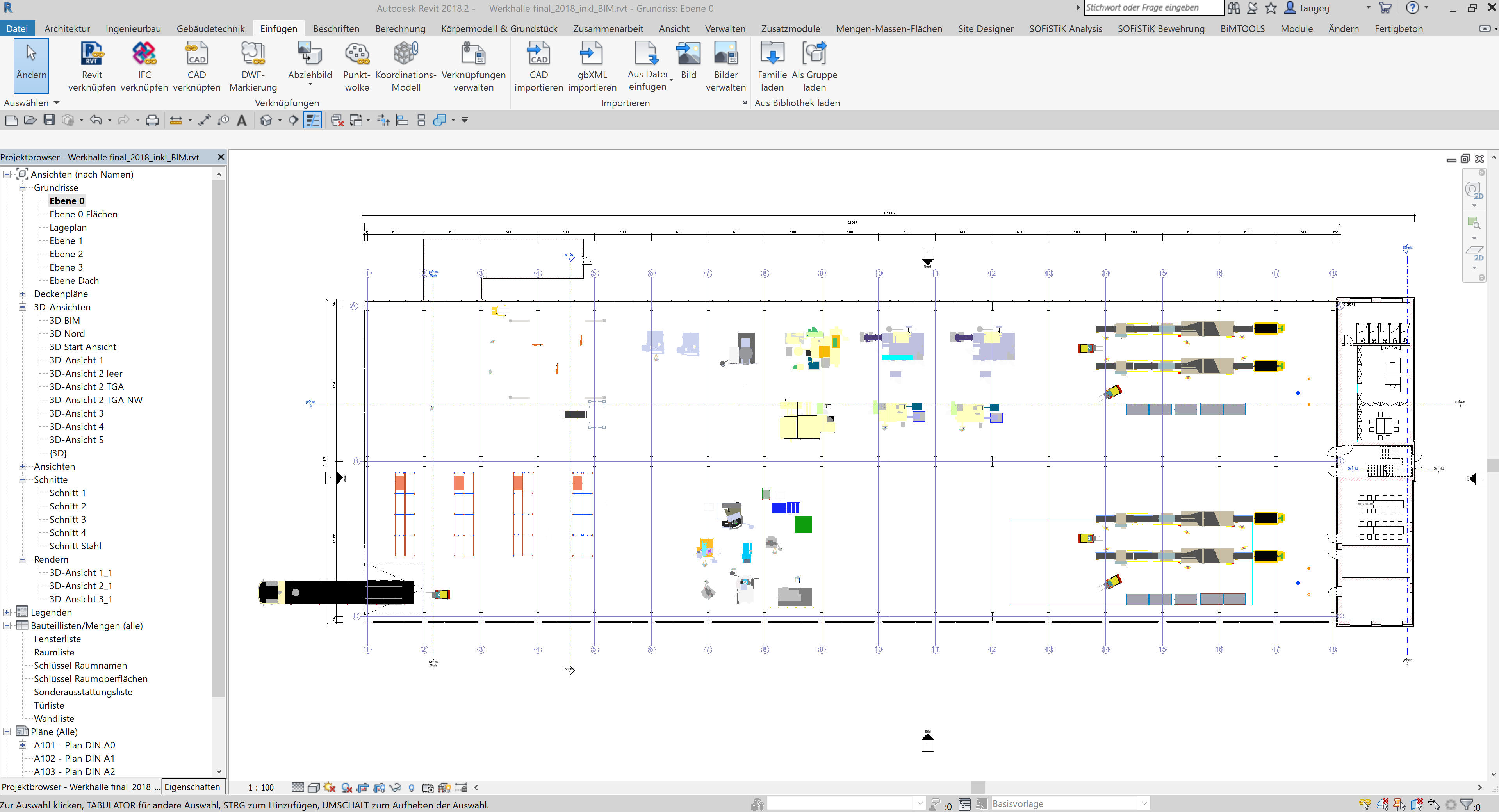Switch to the SOFiSTiK Analysis tab
The image size is (1499, 812).
click(1066, 28)
